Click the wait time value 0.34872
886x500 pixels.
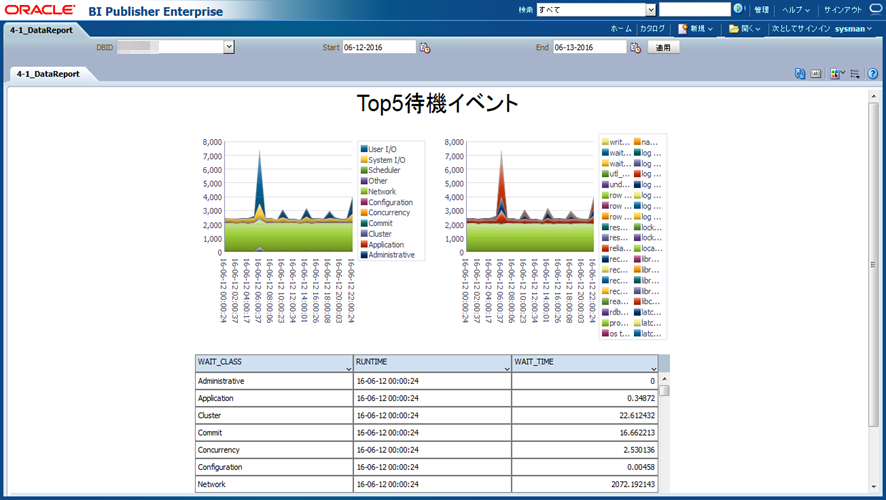641,398
